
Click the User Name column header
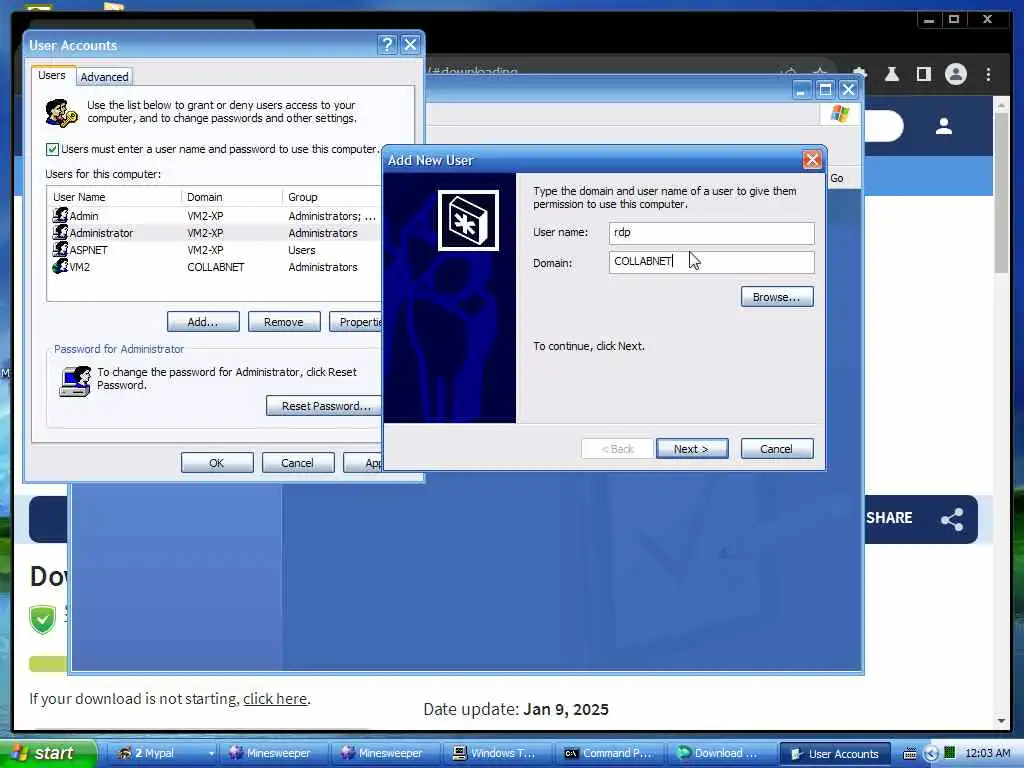[114, 197]
